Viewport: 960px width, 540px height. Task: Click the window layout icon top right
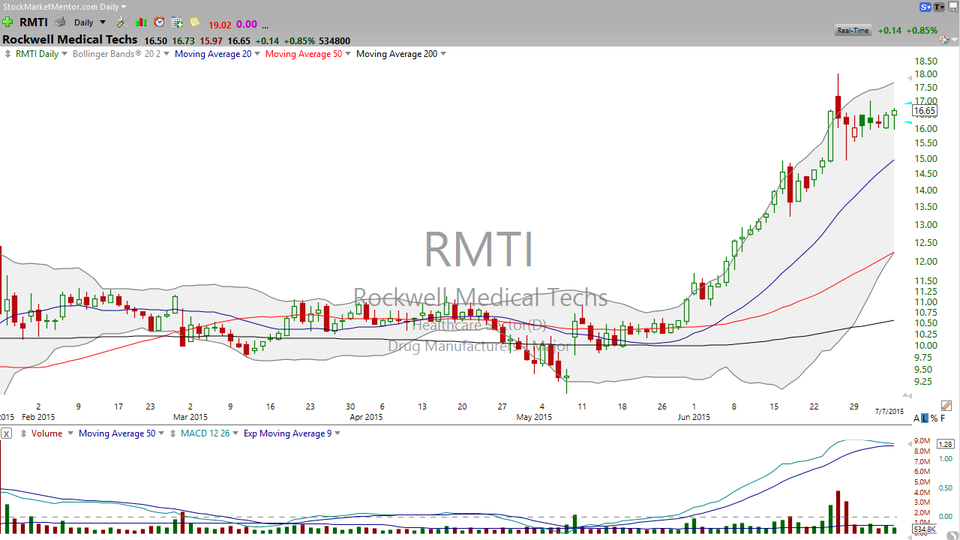tap(952, 7)
